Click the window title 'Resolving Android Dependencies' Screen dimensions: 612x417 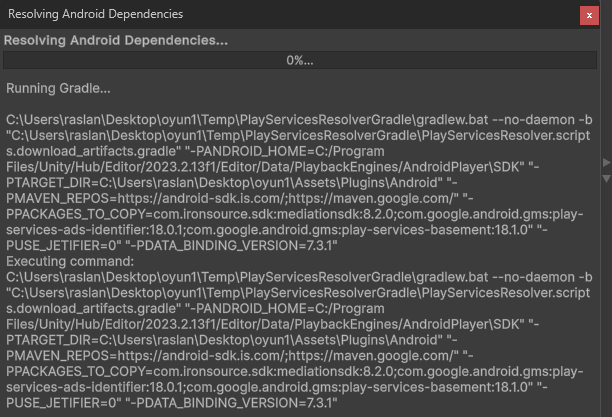pyautogui.click(x=96, y=14)
